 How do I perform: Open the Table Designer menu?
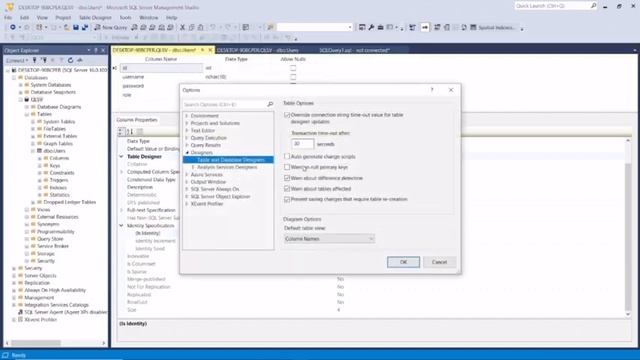95,18
